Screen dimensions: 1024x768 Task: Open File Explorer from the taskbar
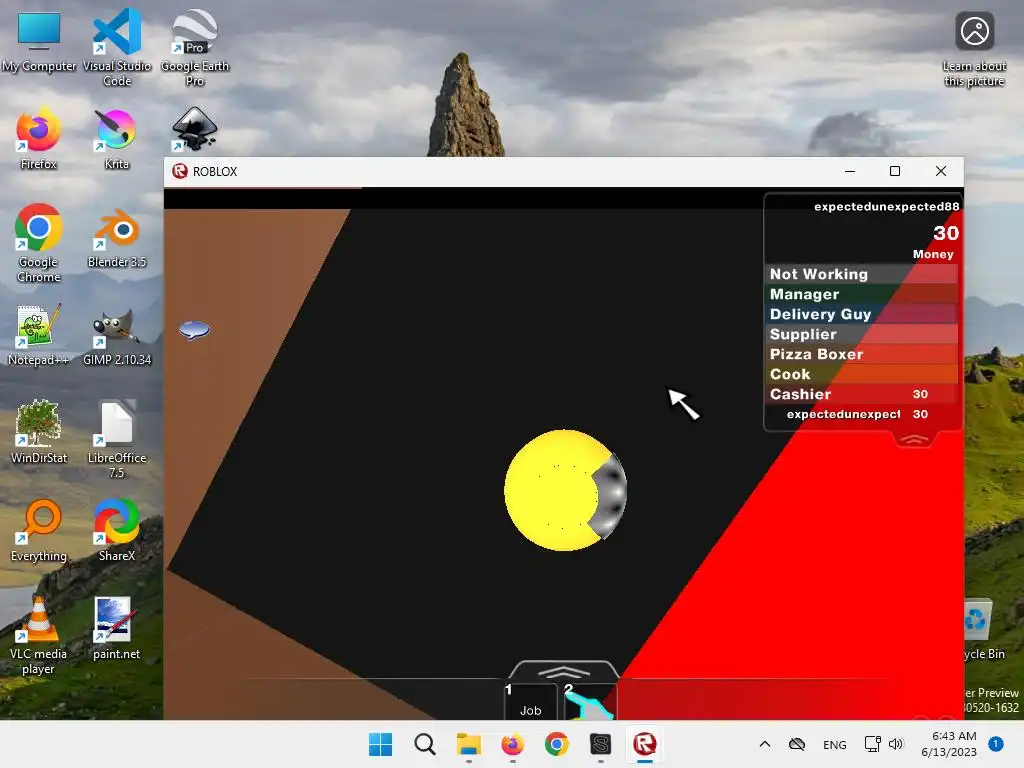point(468,744)
